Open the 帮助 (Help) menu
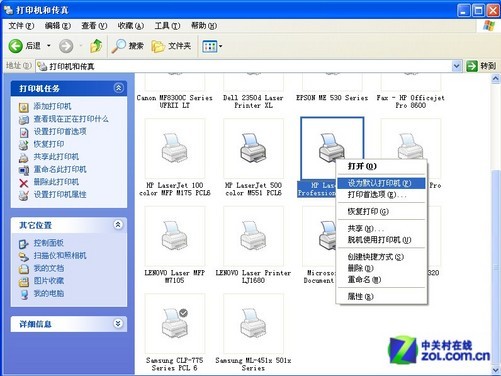 (204, 26)
